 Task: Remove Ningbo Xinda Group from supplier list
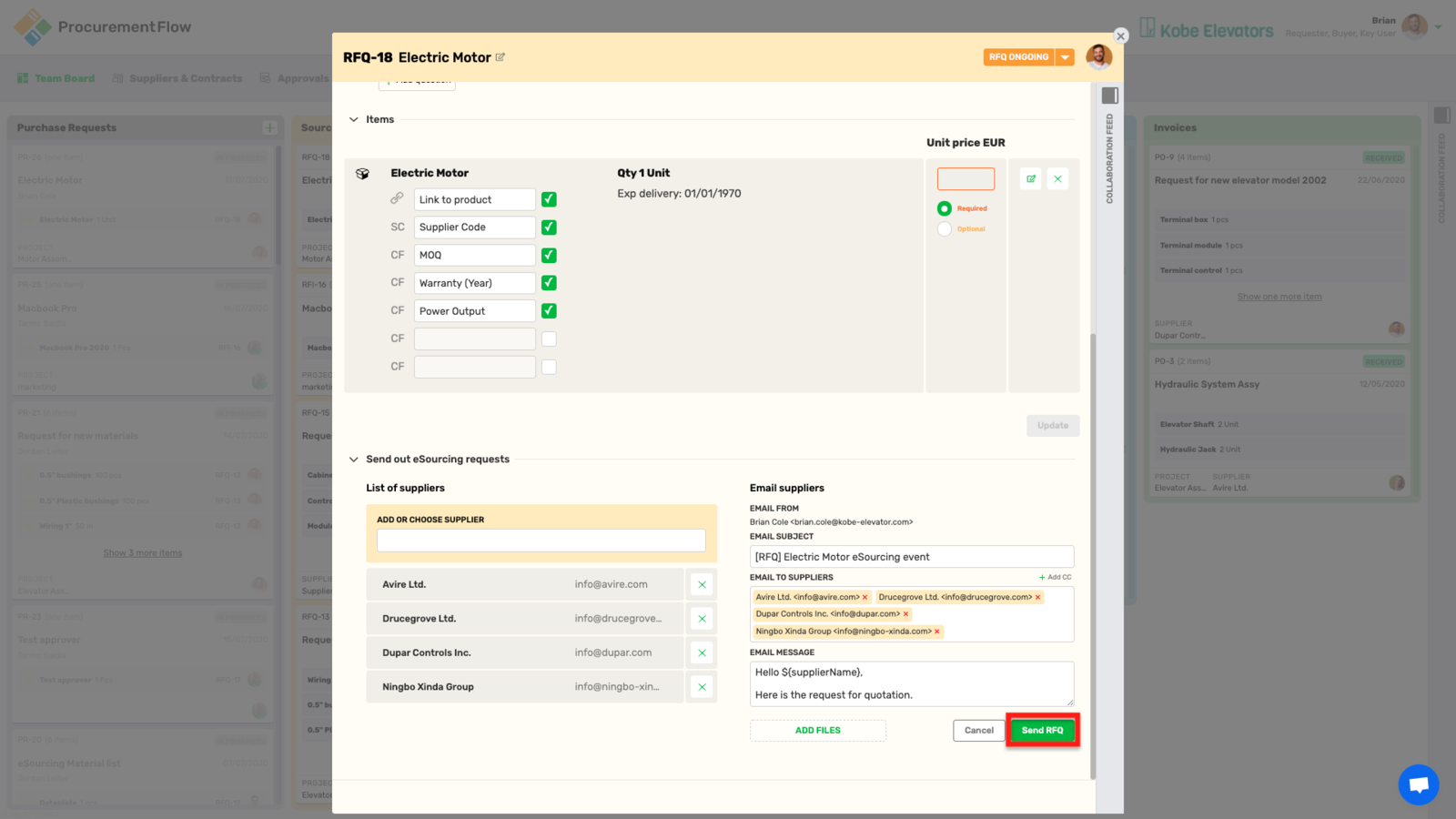702,687
